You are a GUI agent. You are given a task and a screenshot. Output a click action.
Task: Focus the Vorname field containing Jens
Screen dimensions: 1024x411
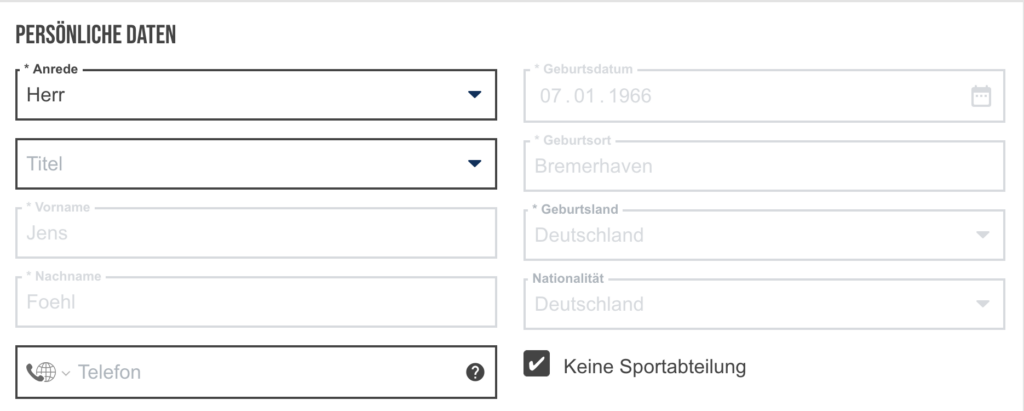(256, 233)
